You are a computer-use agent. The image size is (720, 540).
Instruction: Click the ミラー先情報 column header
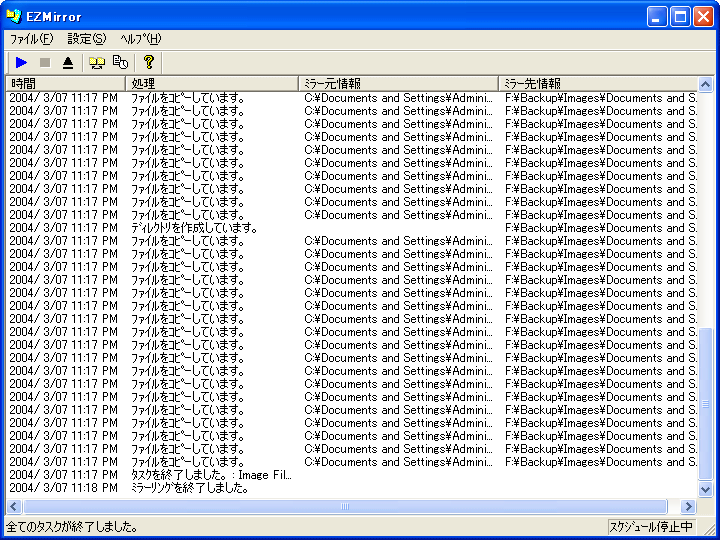(597, 84)
